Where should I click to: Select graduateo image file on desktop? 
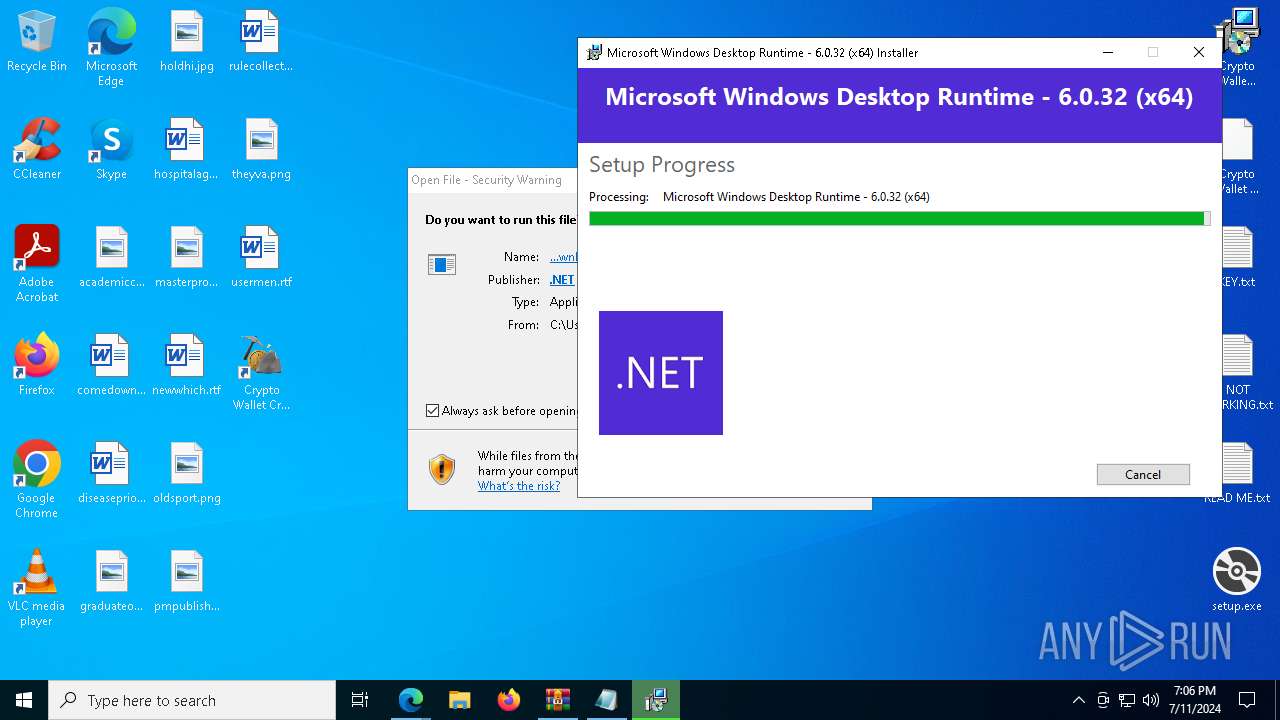[x=112, y=582]
